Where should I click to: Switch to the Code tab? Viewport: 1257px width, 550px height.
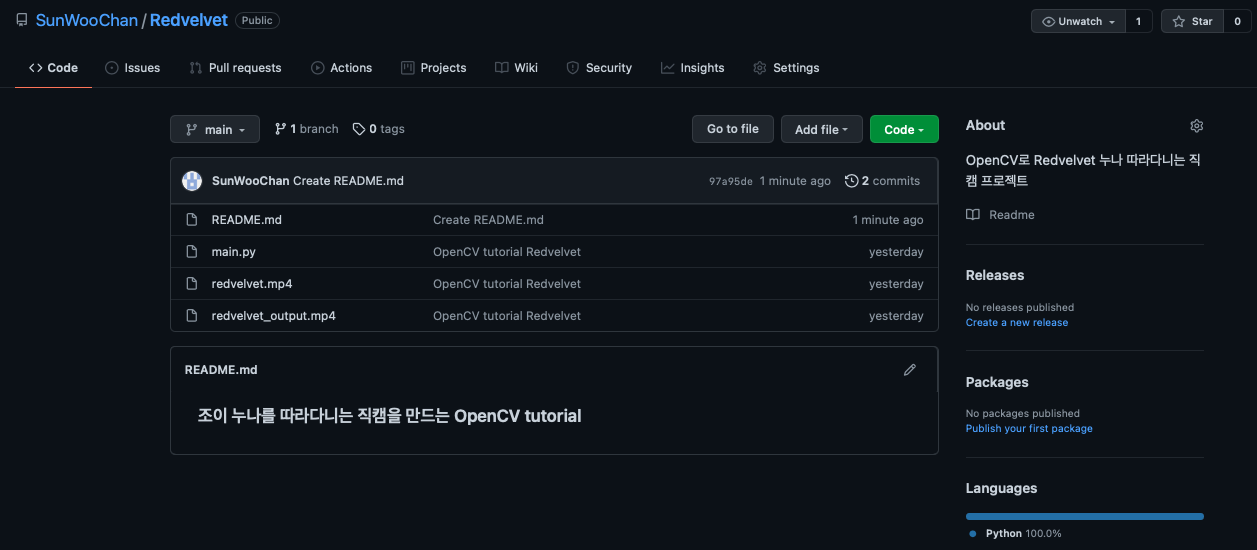tap(54, 68)
